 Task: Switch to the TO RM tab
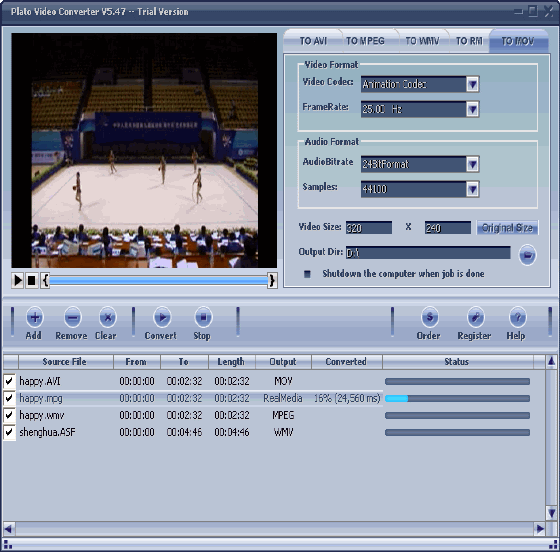coord(469,41)
